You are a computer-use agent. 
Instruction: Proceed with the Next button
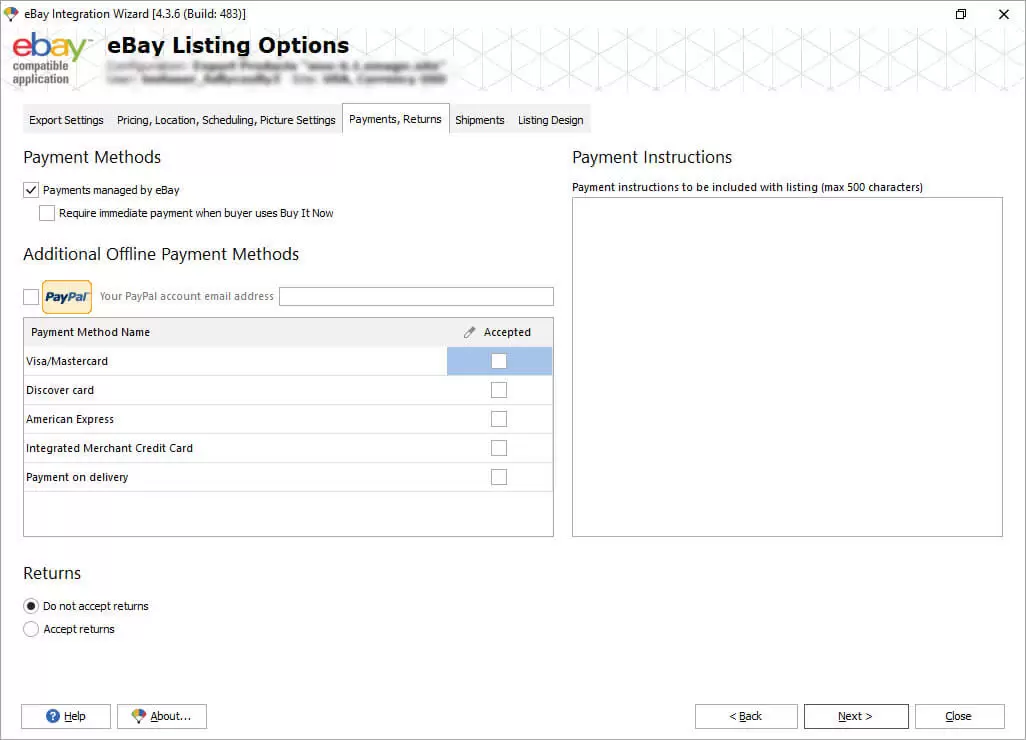point(855,716)
